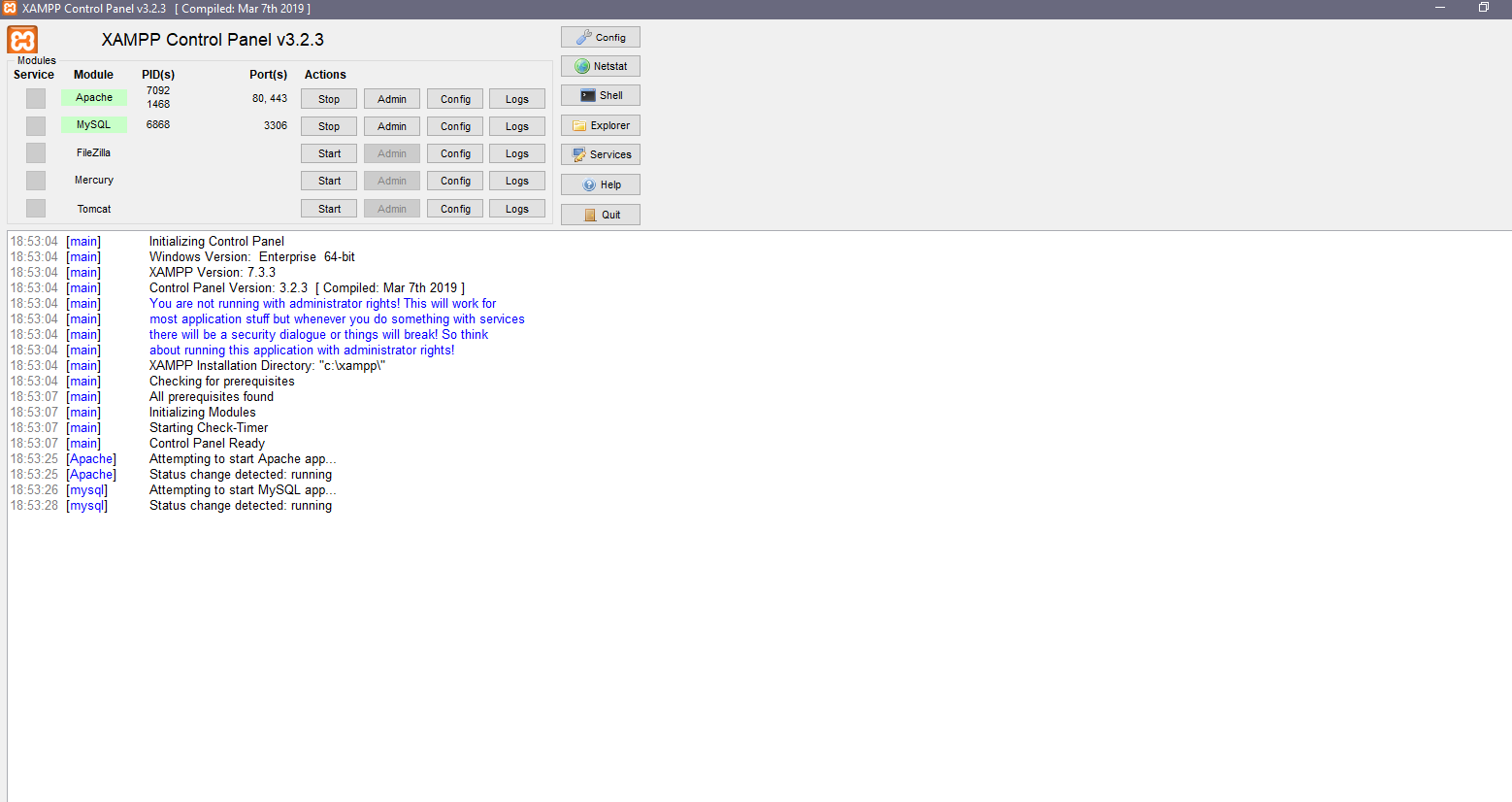Screen dimensions: 1512x802
Task: Start the FileZilla module
Action: [328, 152]
